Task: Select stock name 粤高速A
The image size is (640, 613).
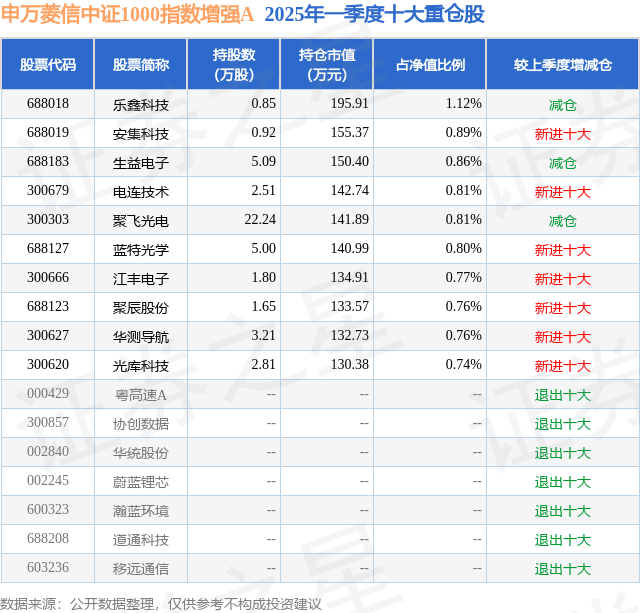Action: click(x=141, y=395)
